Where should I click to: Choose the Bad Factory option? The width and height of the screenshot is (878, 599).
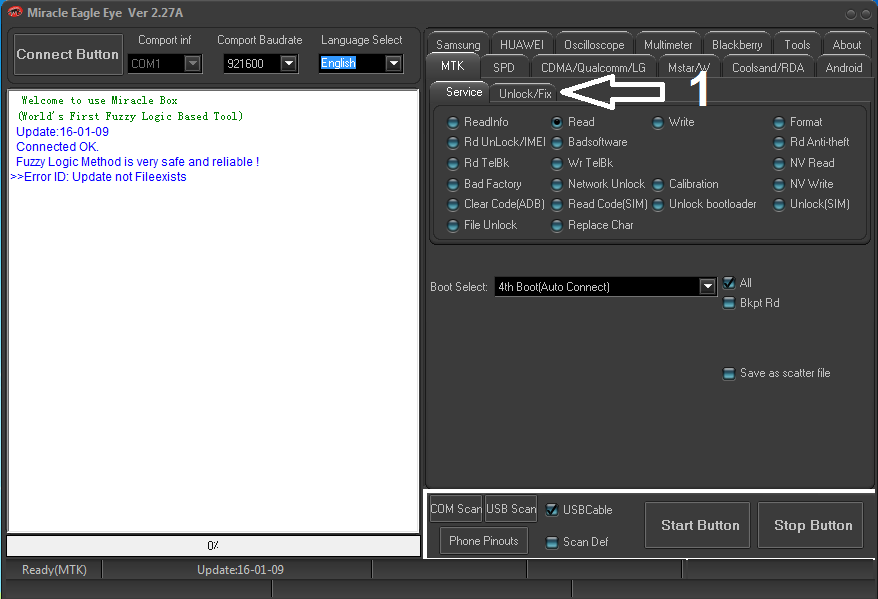[x=485, y=184]
